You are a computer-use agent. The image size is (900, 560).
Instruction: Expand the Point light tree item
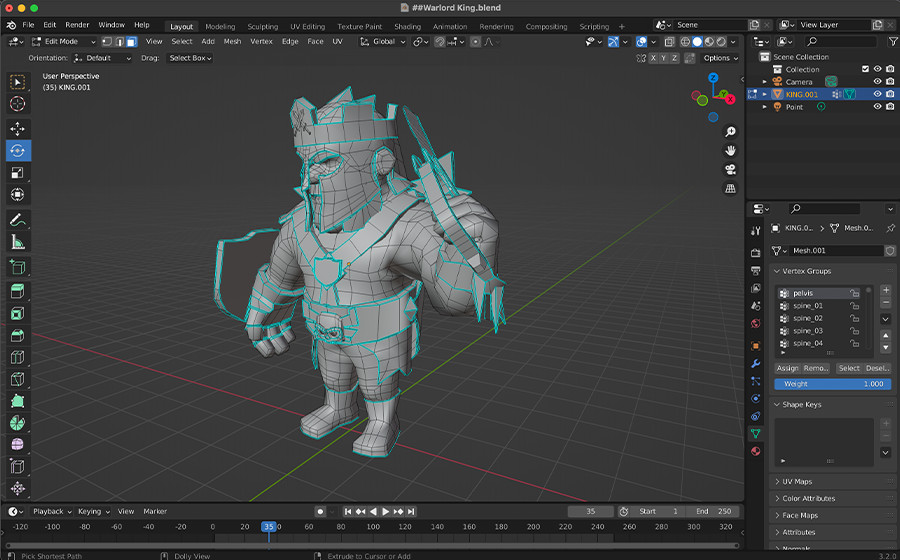(x=765, y=107)
